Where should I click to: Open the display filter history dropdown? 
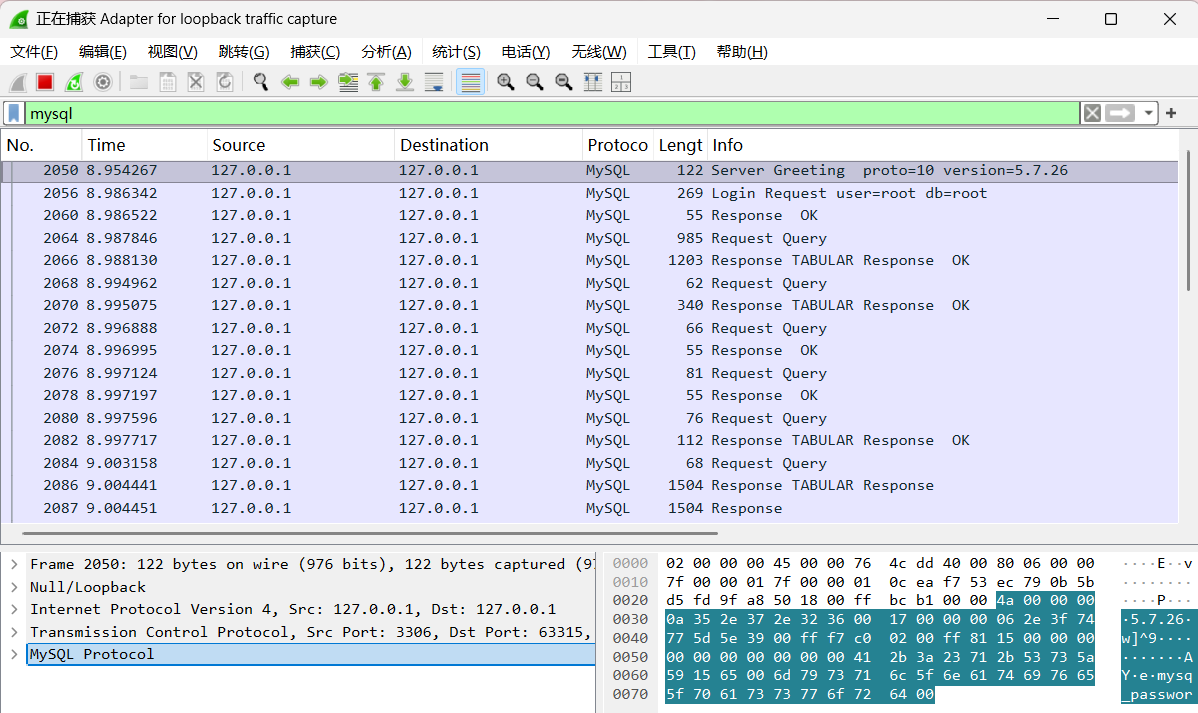[x=1149, y=114]
